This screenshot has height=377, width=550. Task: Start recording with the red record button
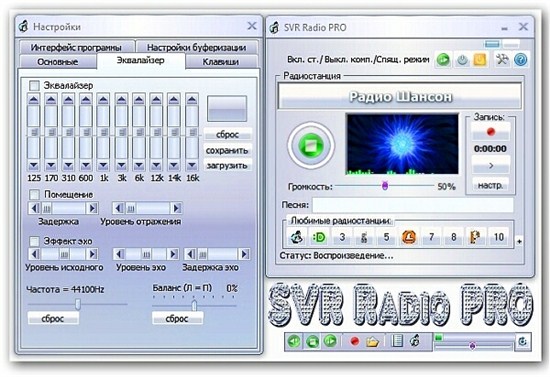(x=491, y=132)
